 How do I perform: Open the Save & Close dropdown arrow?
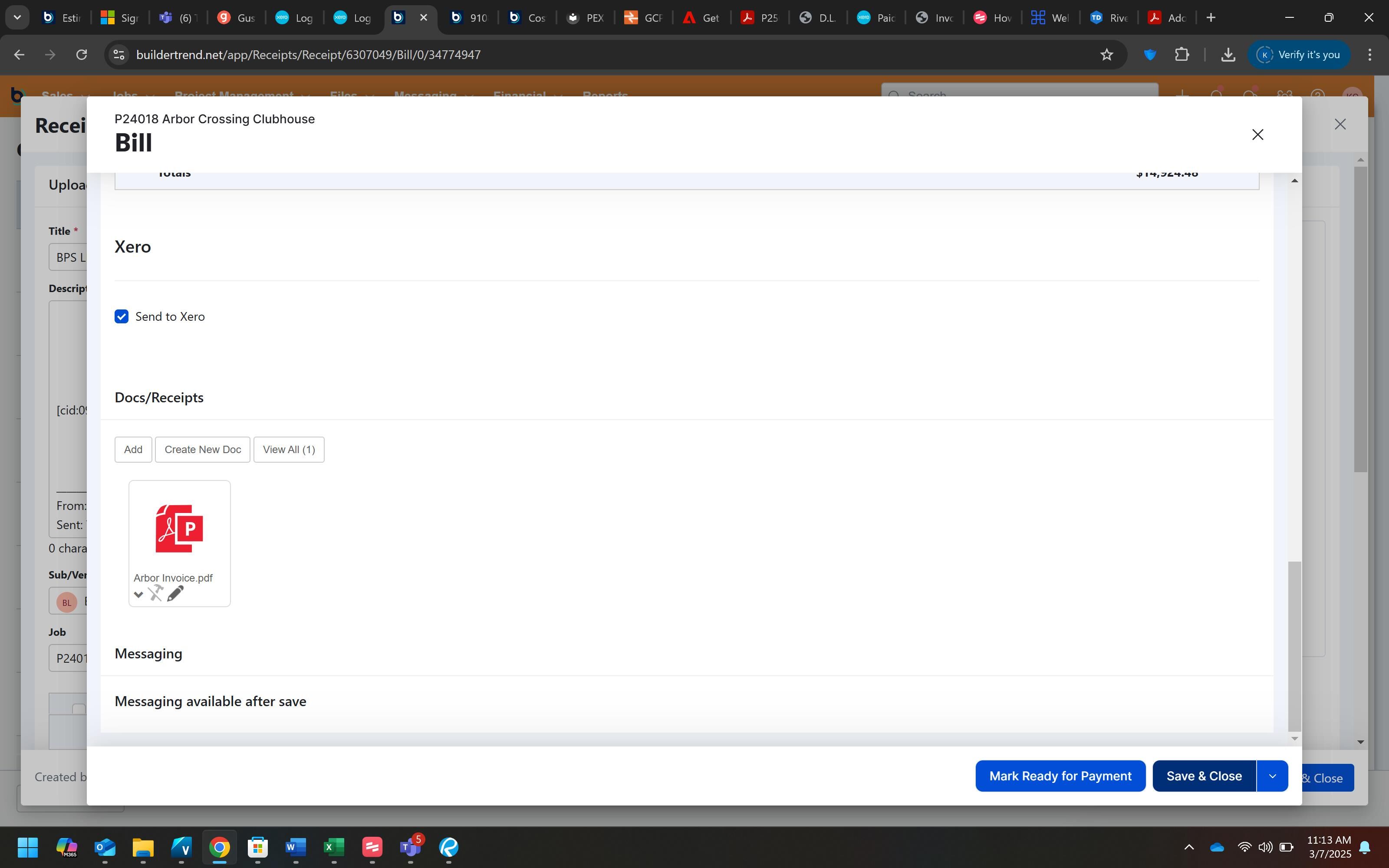(x=1272, y=776)
